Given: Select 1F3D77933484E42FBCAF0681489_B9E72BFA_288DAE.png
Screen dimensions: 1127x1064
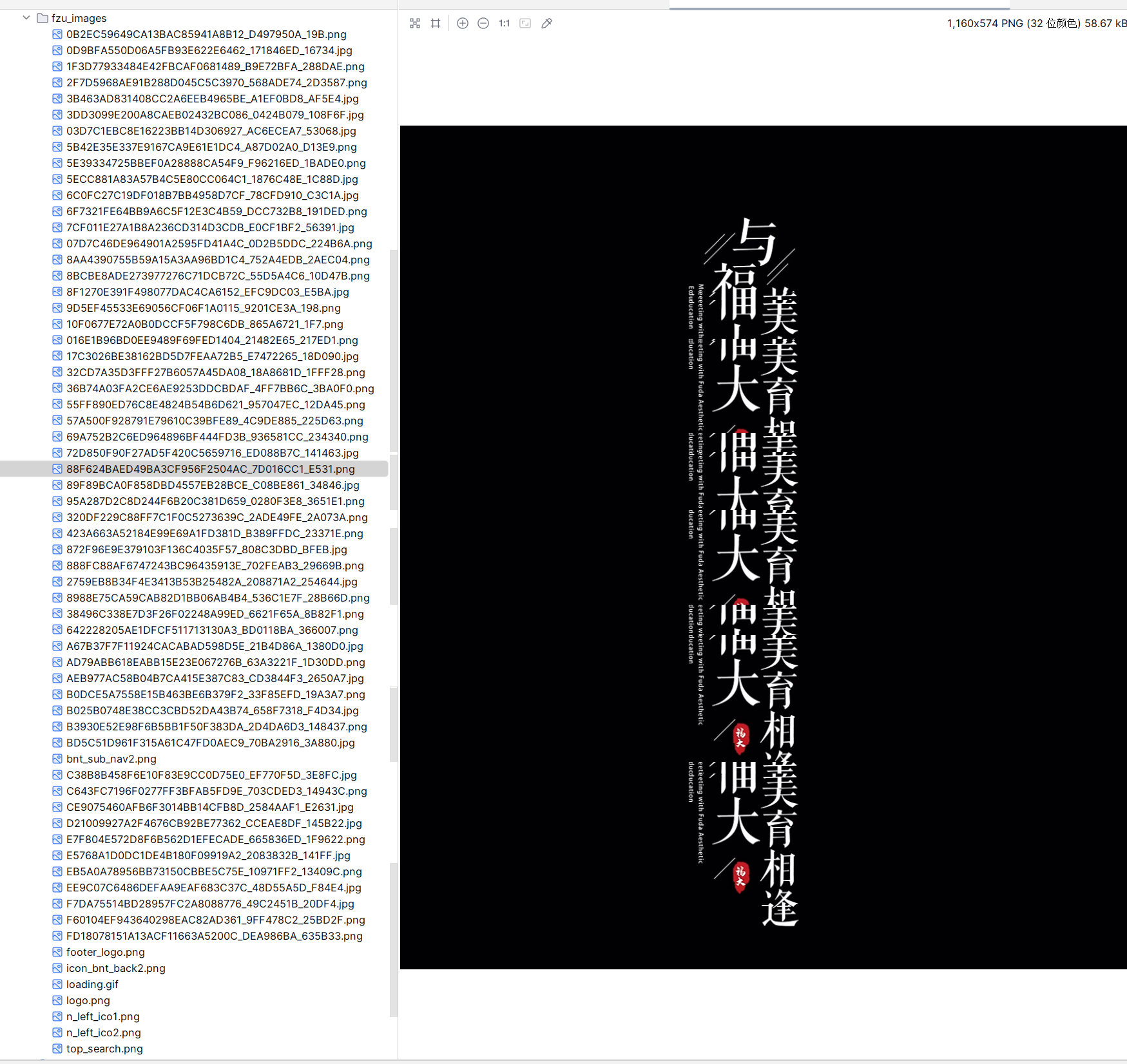Looking at the screenshot, I should [215, 66].
